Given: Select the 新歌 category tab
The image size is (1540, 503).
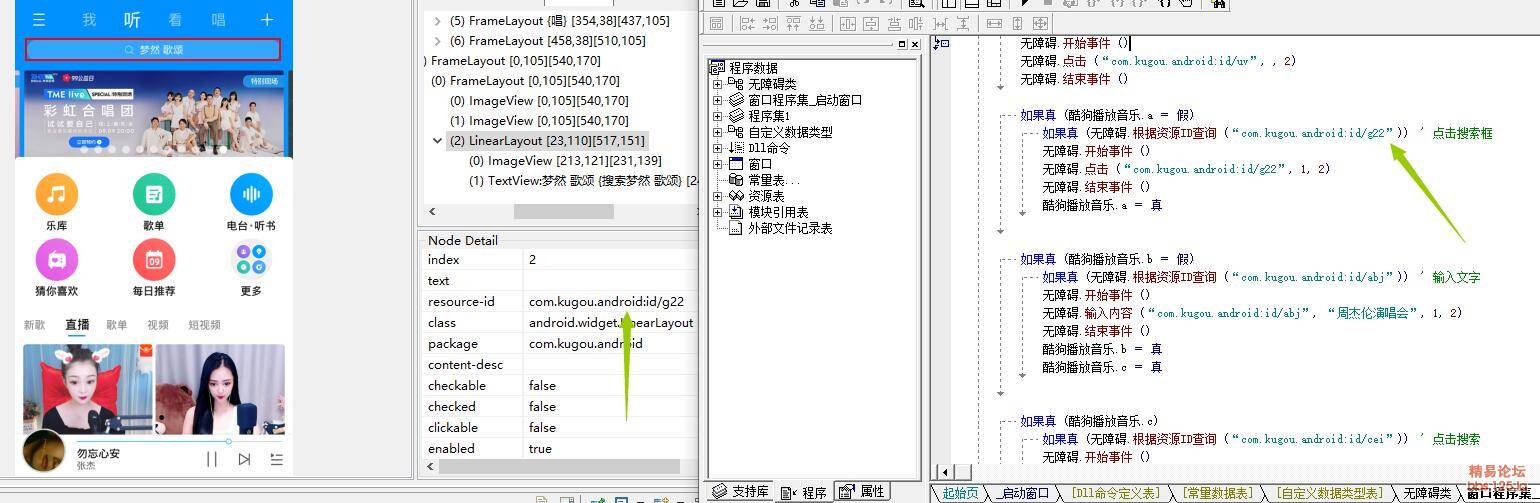Looking at the screenshot, I should coord(35,325).
